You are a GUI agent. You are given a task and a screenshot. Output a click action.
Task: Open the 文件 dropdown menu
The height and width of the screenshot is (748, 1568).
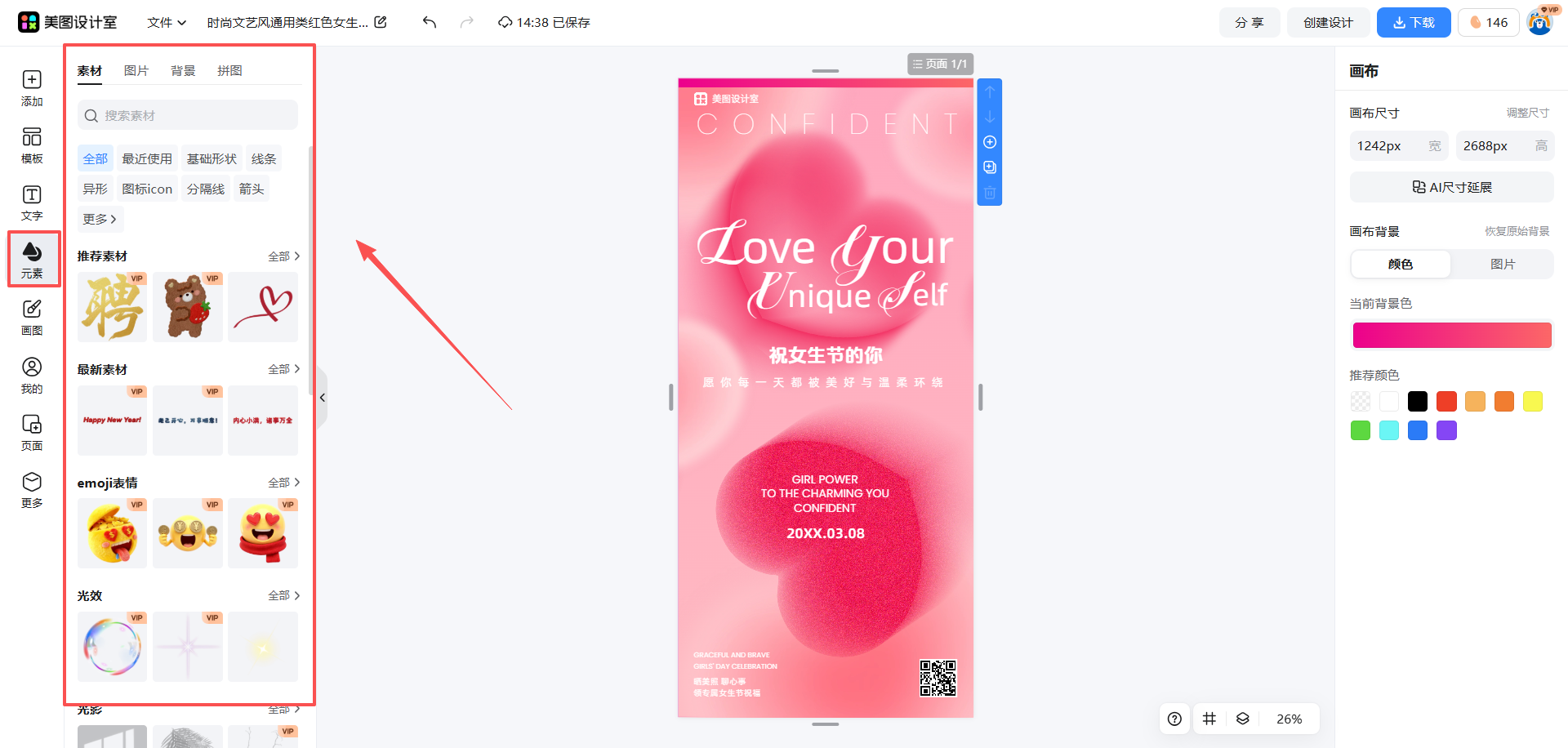click(167, 22)
